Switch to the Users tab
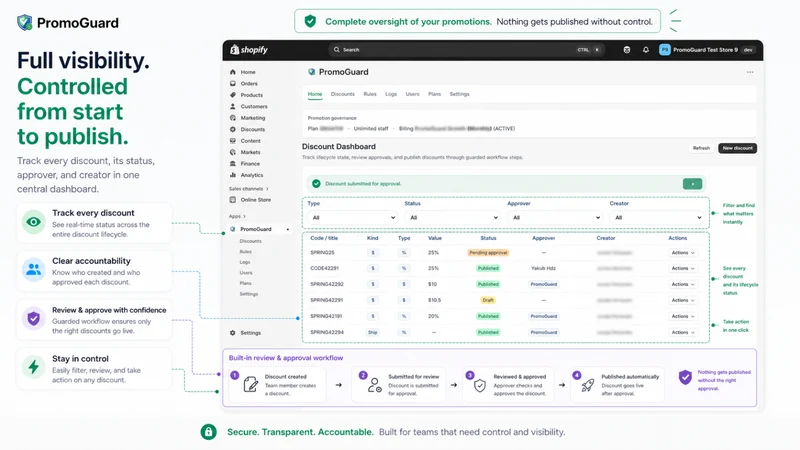Screen dimensions: 800x450 [412, 94]
